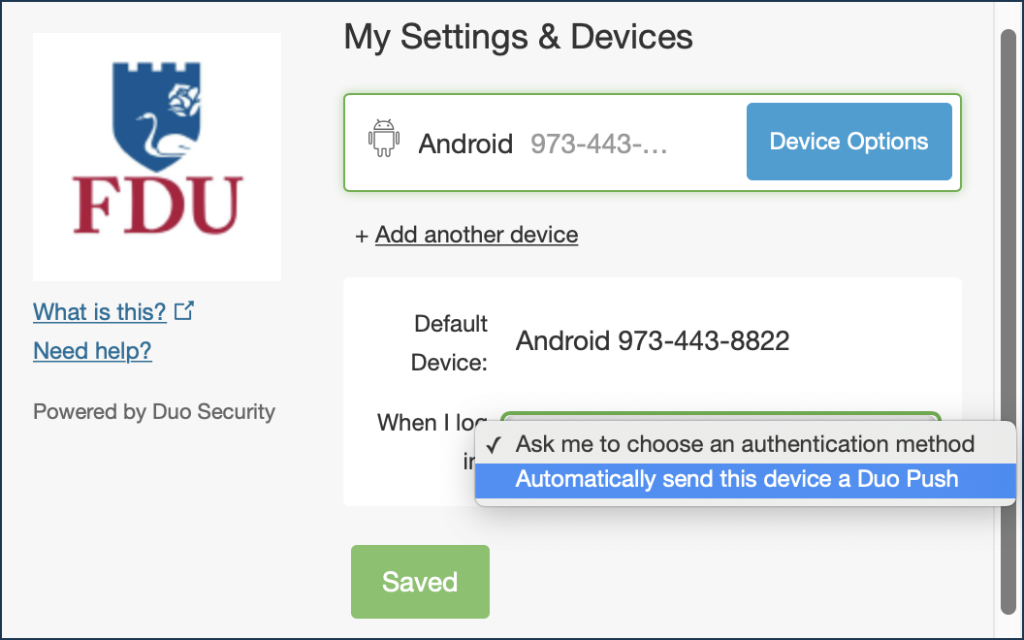Click the Android device name label
The height and width of the screenshot is (640, 1024).
[x=465, y=144]
